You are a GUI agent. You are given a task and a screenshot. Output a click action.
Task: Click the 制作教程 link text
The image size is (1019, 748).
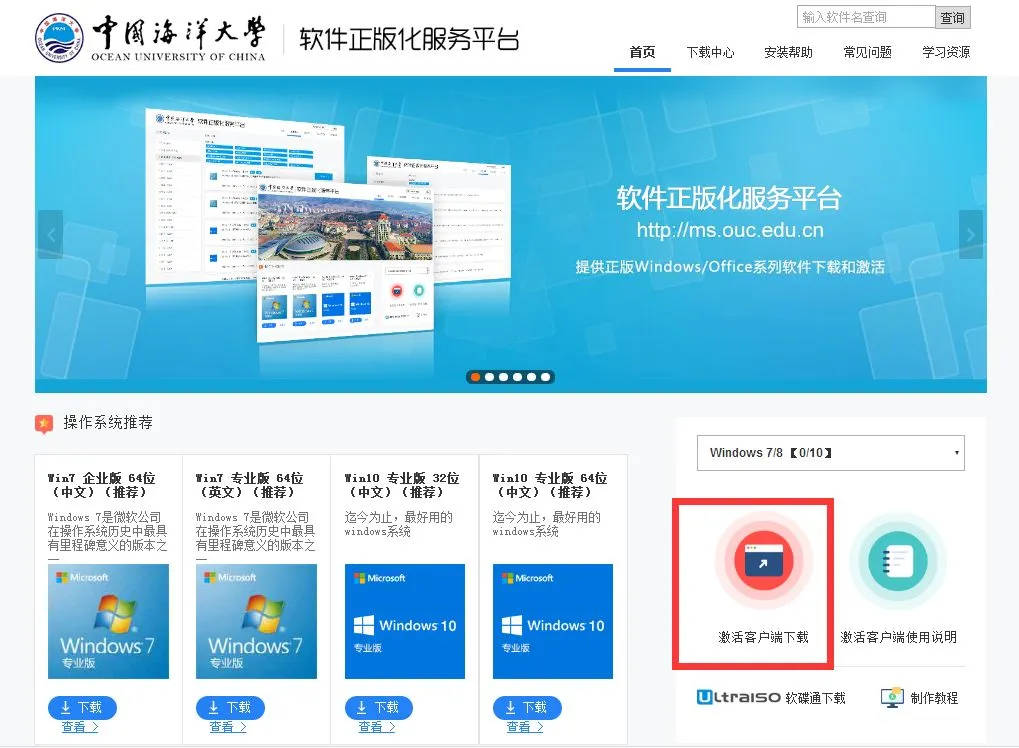tap(934, 698)
